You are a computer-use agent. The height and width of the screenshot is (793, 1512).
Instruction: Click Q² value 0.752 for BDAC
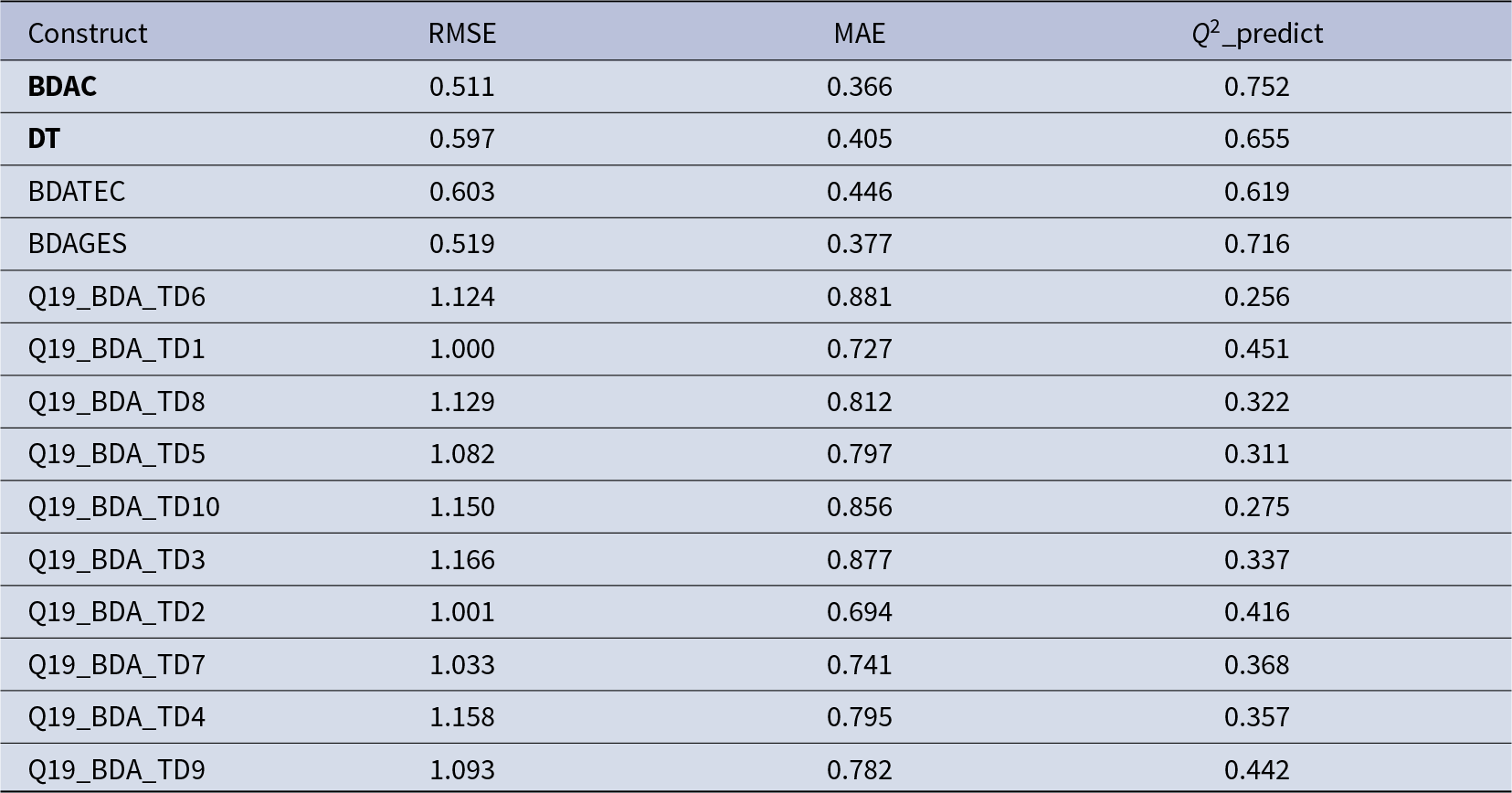point(1257,86)
